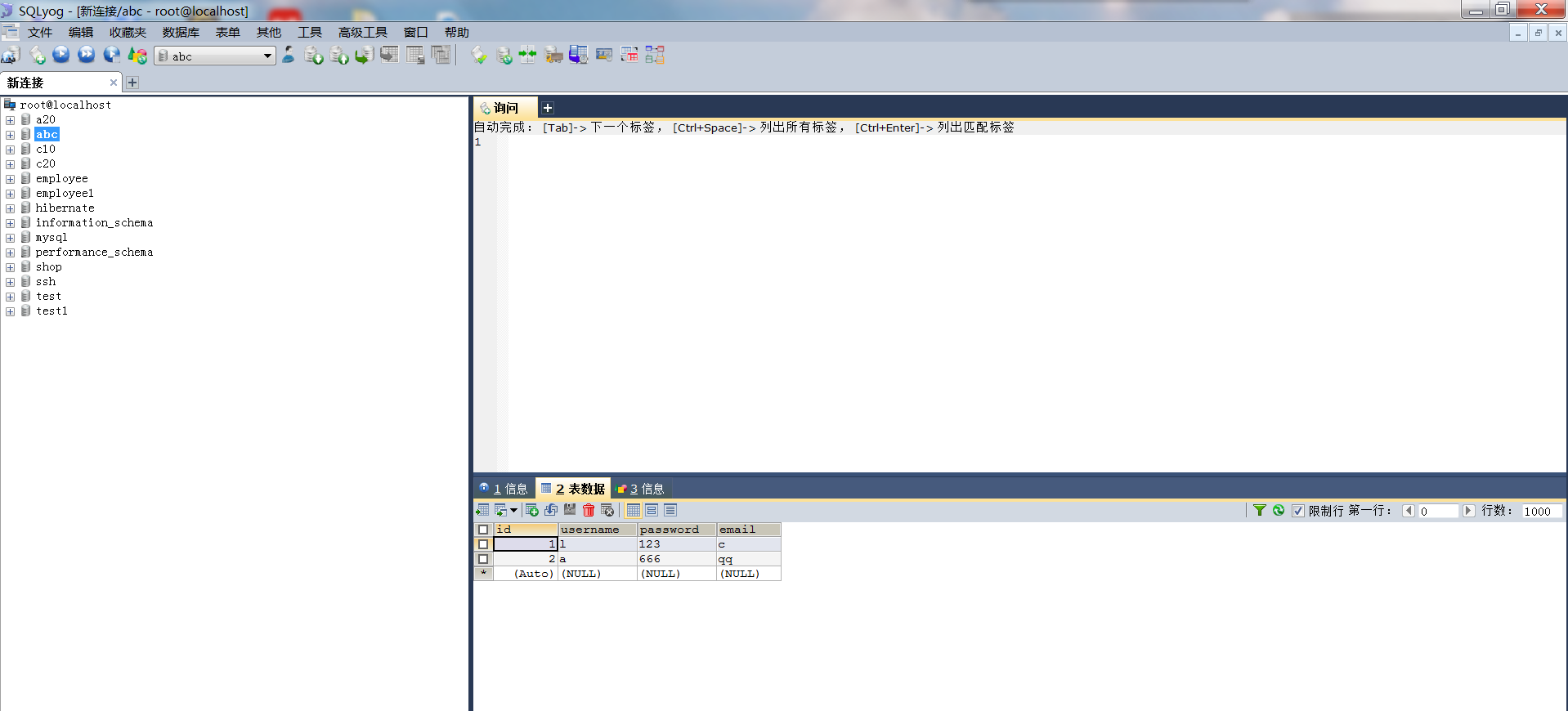Switch to the 3 信息 tab

pyautogui.click(x=640, y=489)
